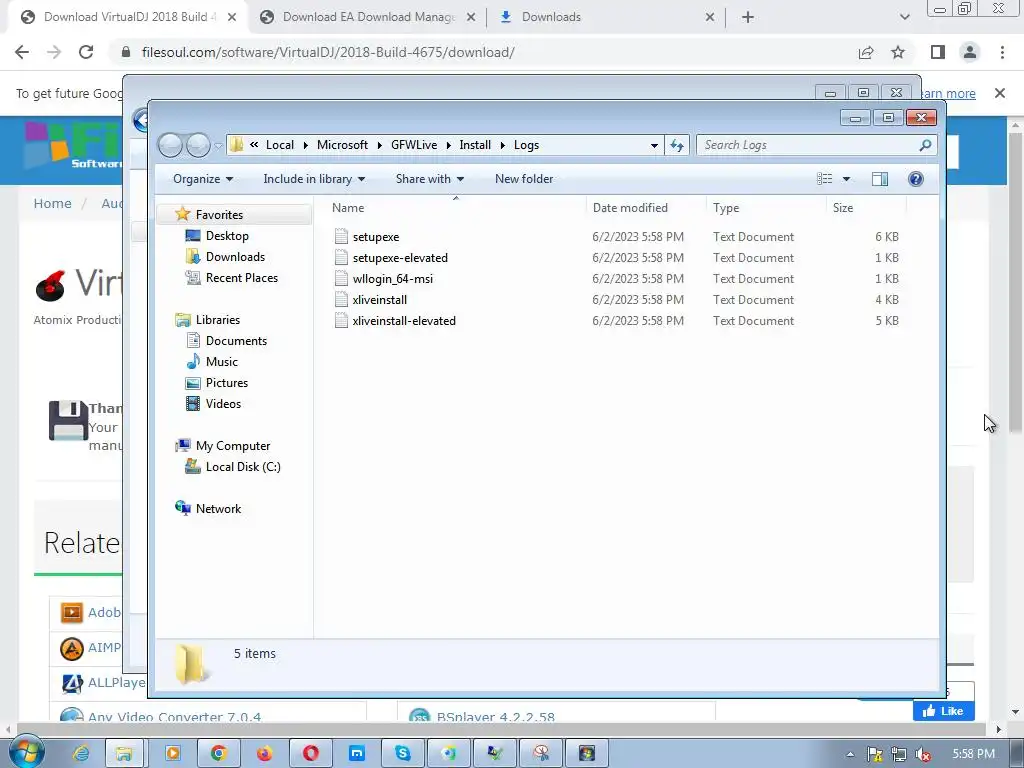Viewport: 1024px width, 768px height.
Task: Select the wllogin_64-msi file icon
Action: 341,278
